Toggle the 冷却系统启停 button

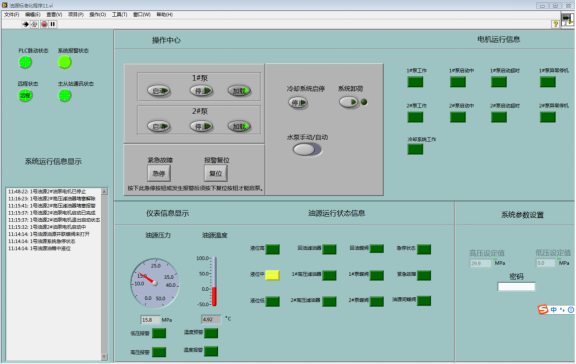pos(298,102)
